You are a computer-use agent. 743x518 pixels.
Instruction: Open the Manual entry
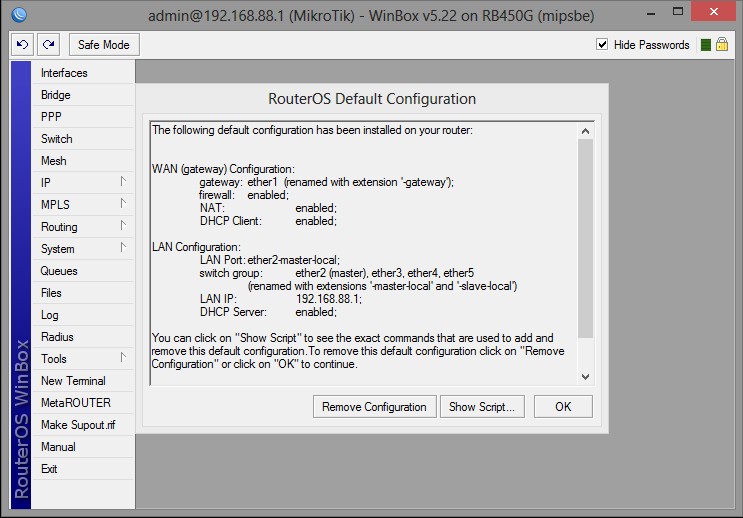click(x=83, y=447)
